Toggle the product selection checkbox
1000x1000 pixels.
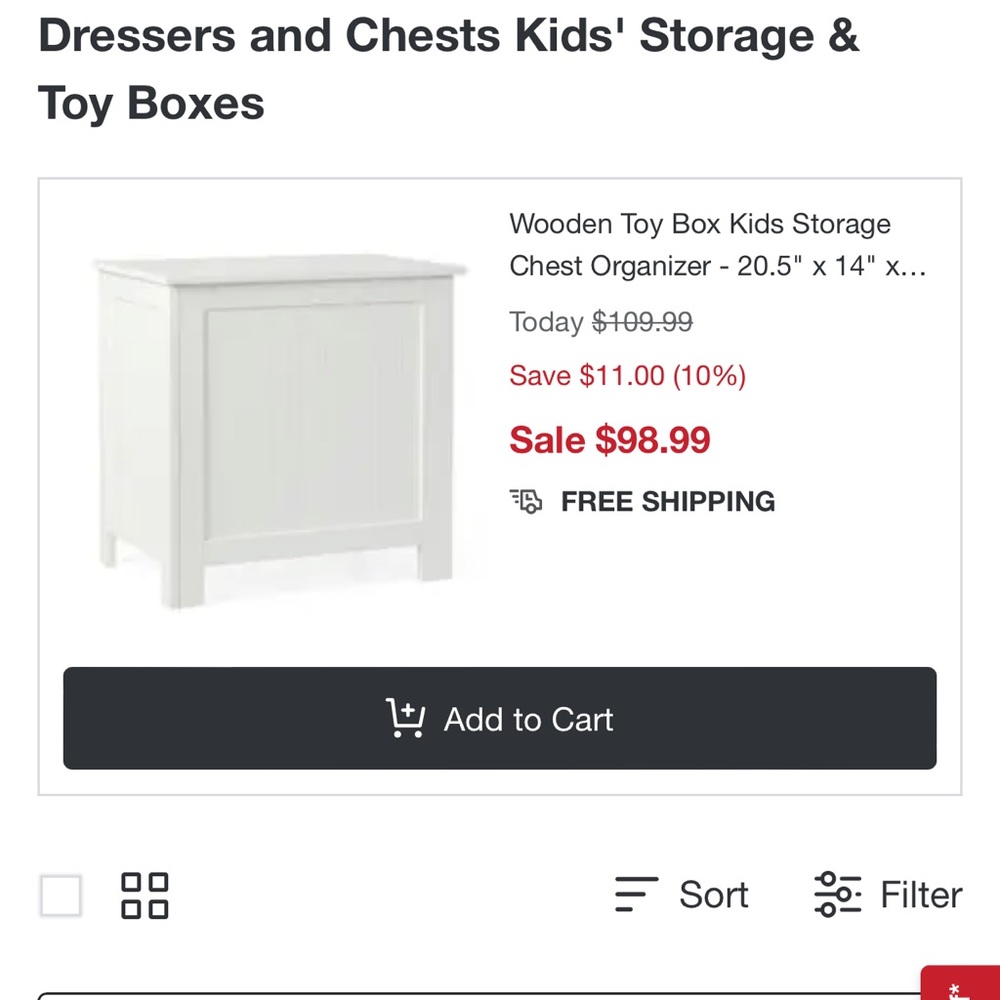(60, 896)
